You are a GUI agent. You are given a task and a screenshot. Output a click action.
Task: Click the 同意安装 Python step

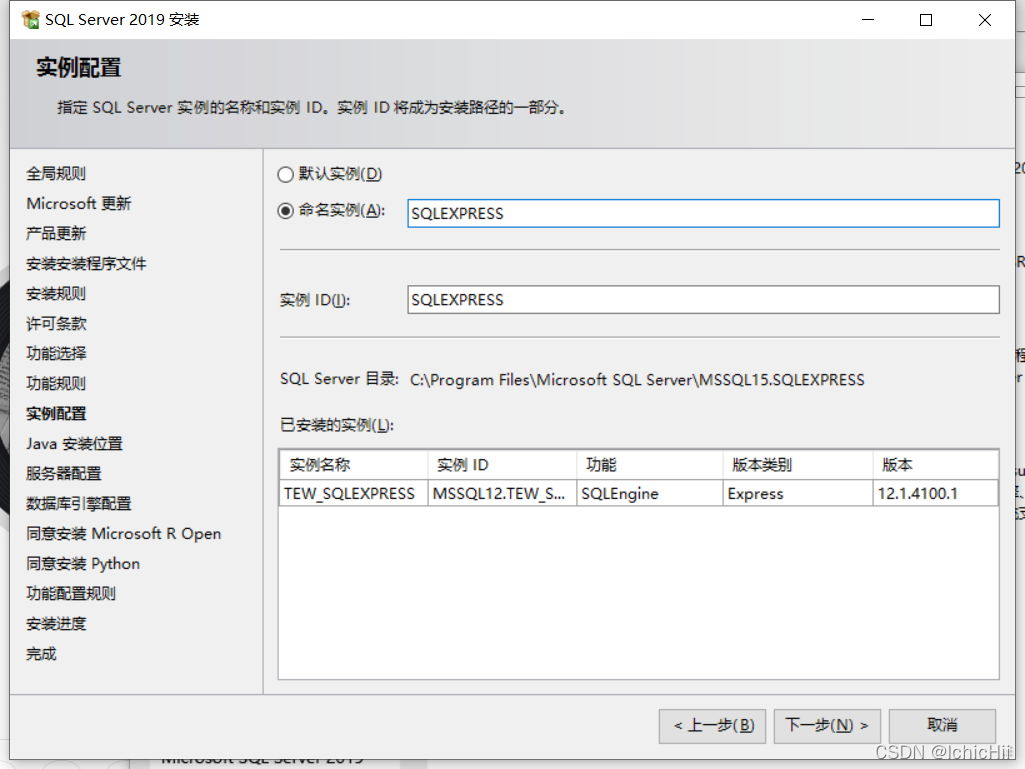pyautogui.click(x=83, y=564)
